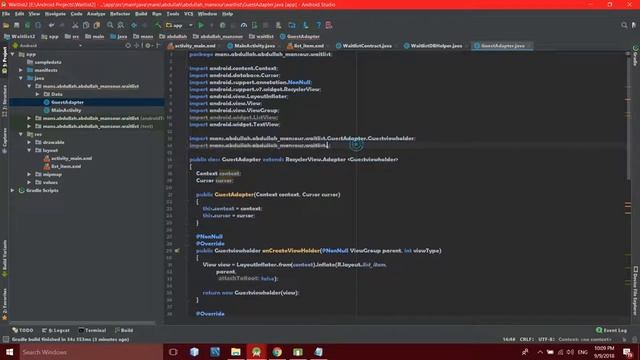Click the editor vertical scrollbar

628,118
